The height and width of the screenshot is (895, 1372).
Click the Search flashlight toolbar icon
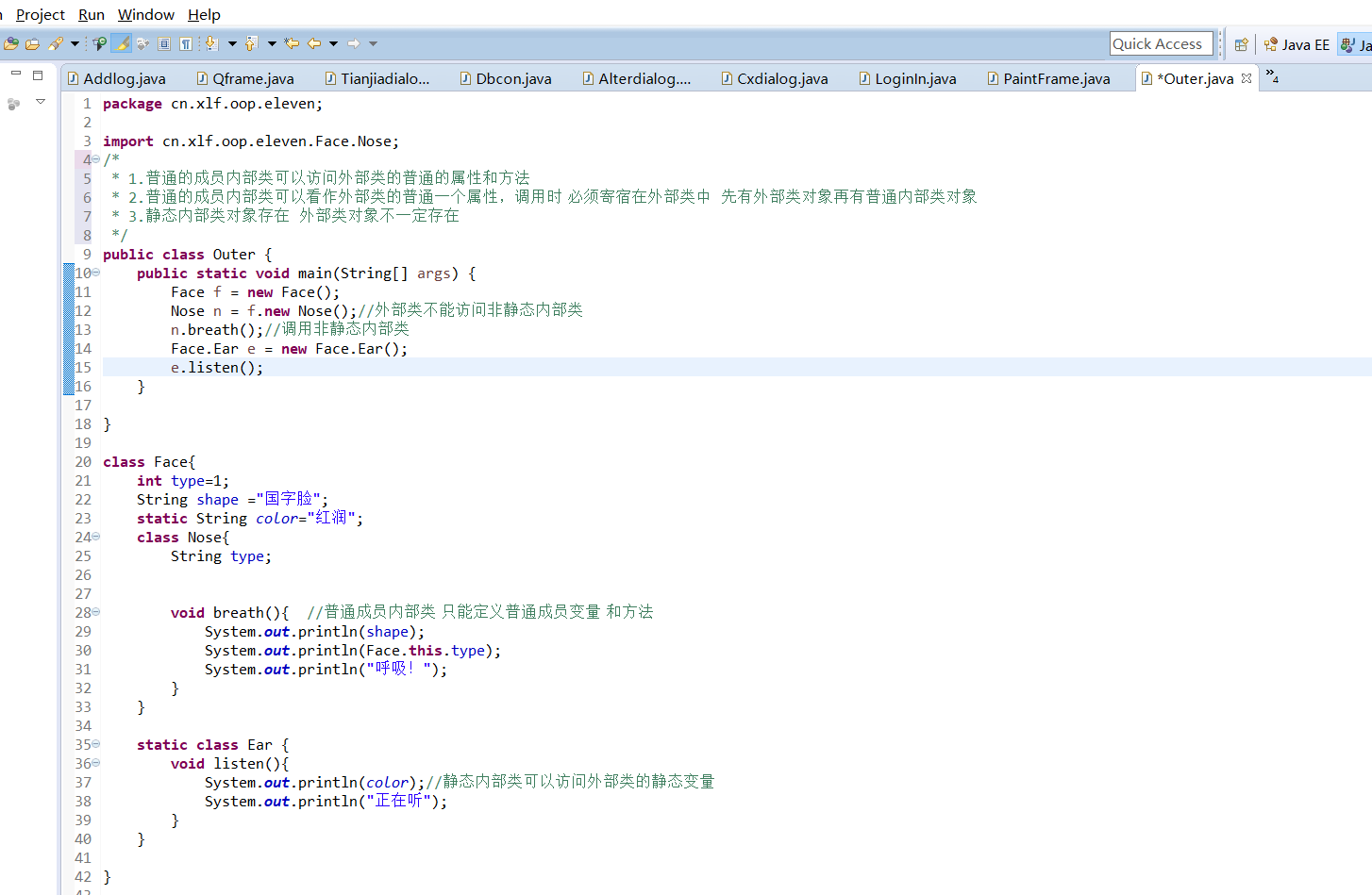point(56,43)
